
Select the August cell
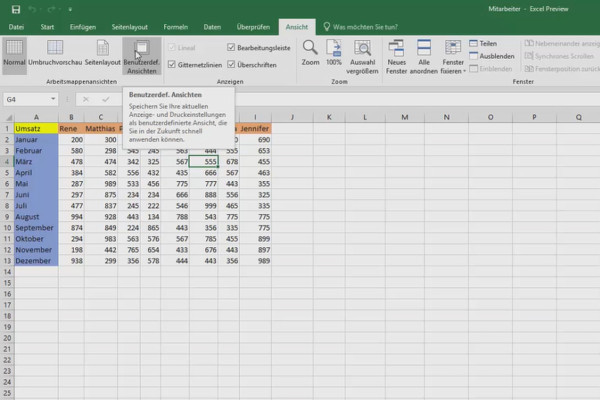point(36,217)
